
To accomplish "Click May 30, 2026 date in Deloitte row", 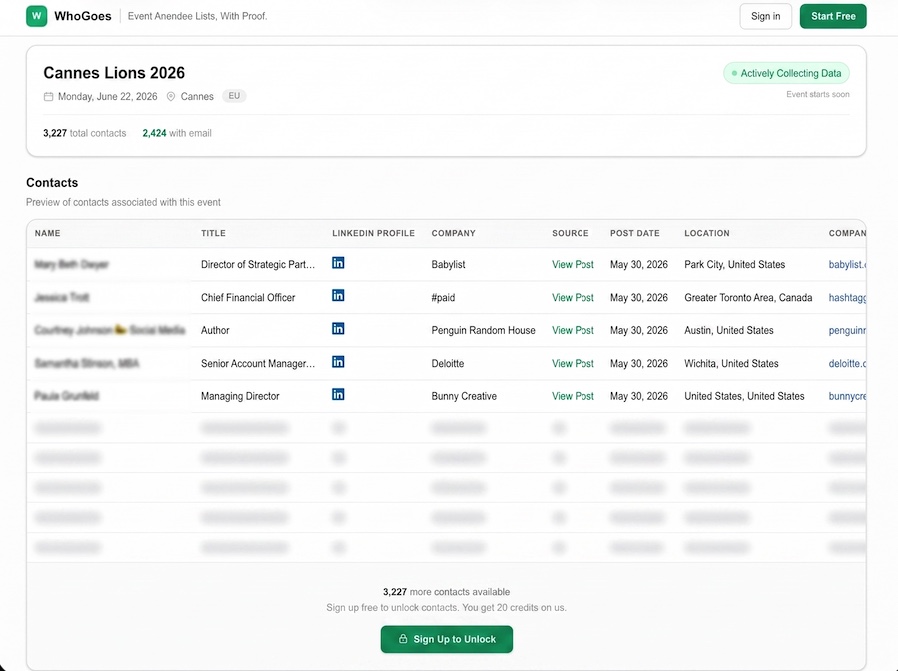I will [639, 364].
